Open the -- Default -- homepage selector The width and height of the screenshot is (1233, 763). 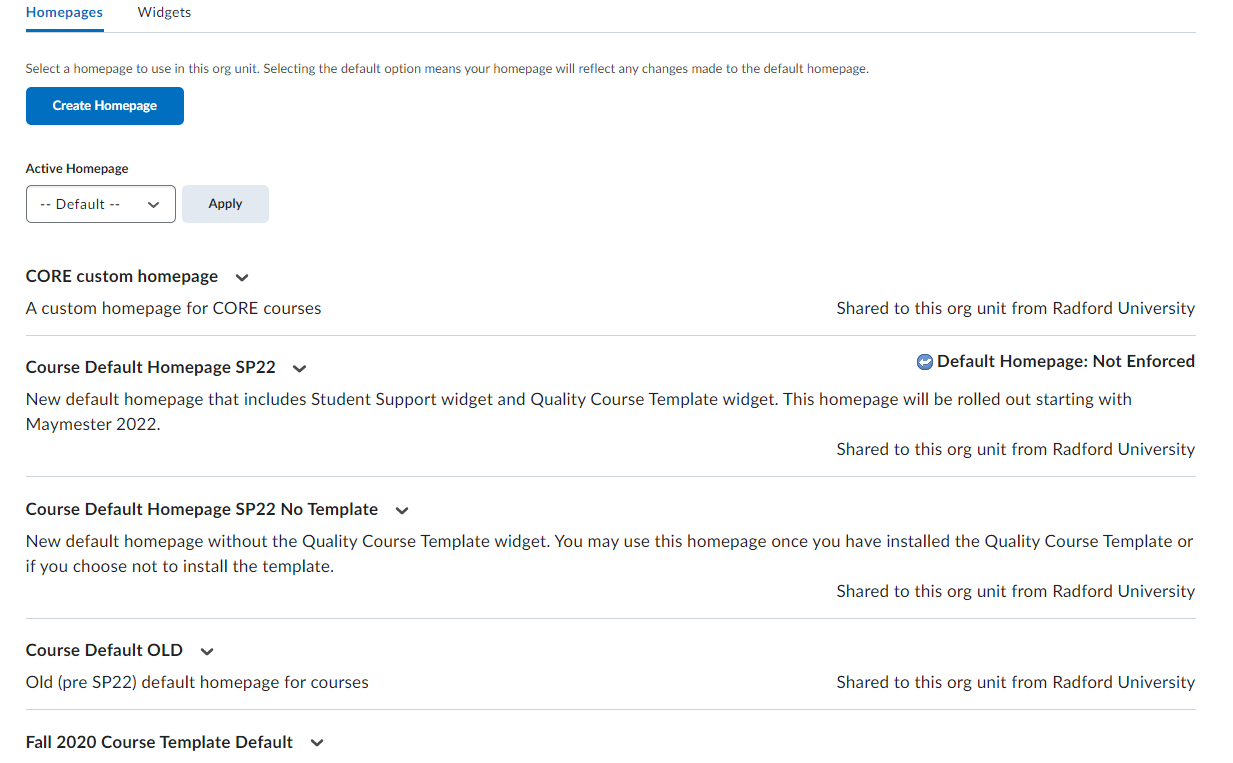[100, 204]
